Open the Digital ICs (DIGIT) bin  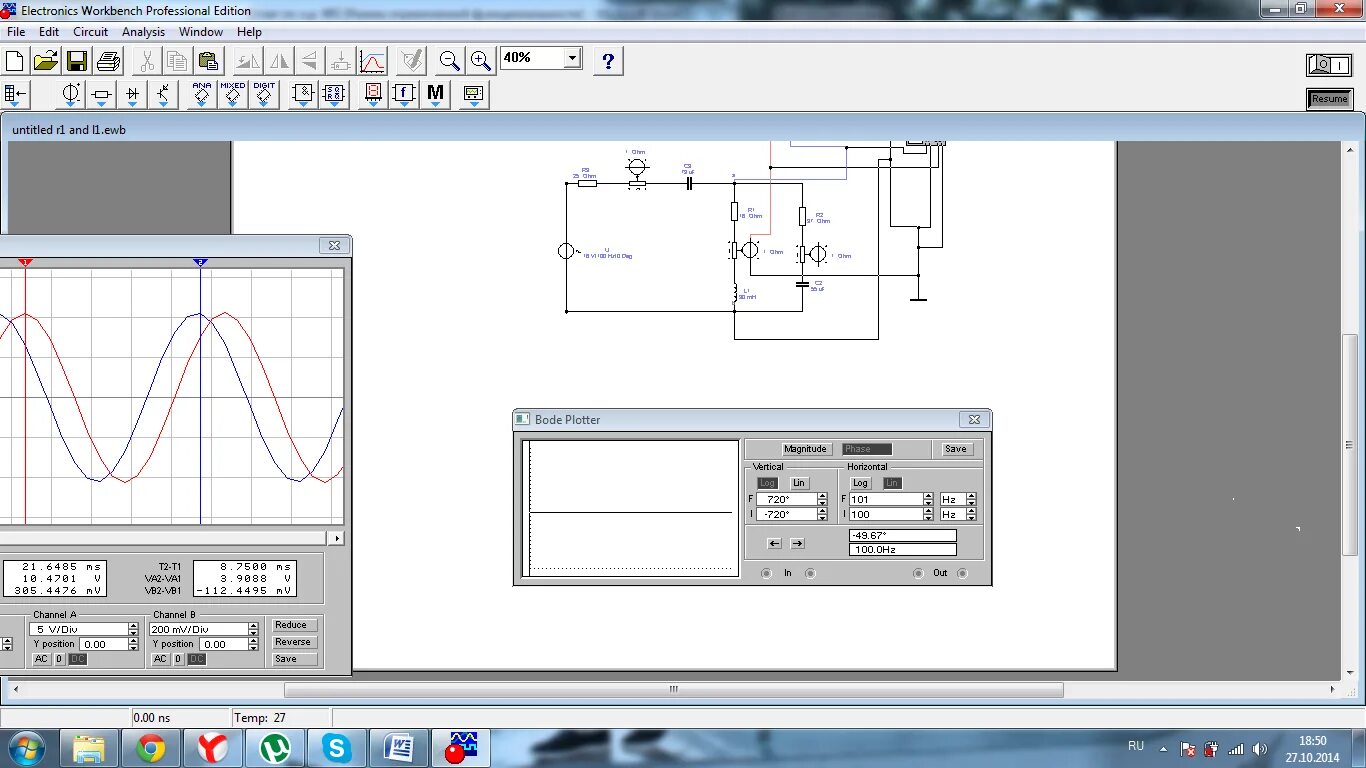pyautogui.click(x=264, y=95)
